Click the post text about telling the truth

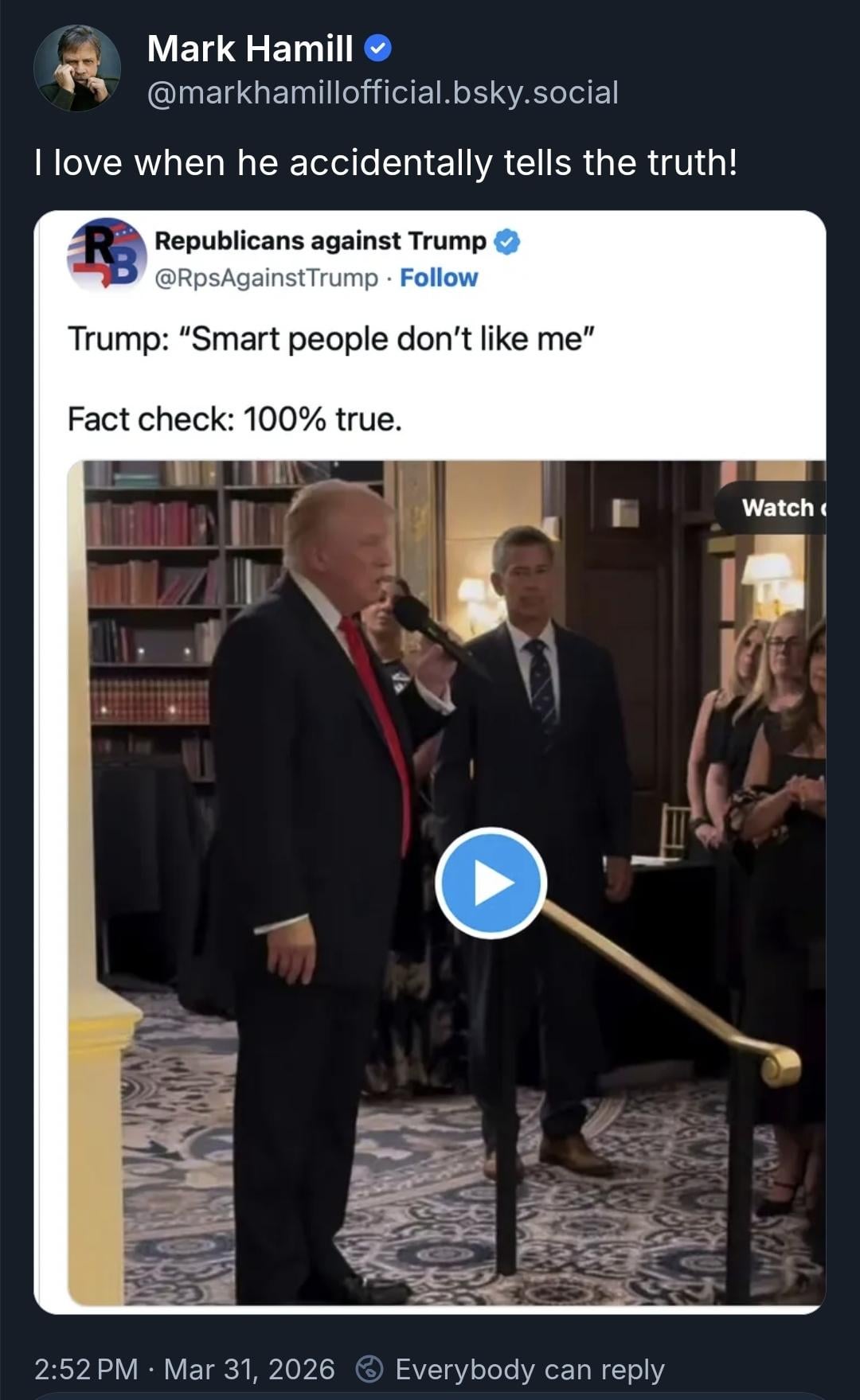point(386,163)
